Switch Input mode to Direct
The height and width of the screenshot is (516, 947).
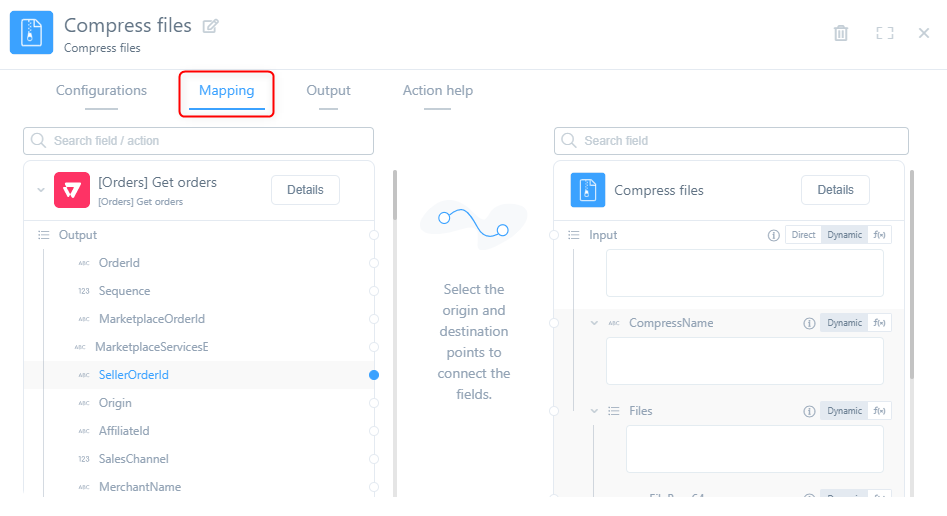click(x=803, y=236)
